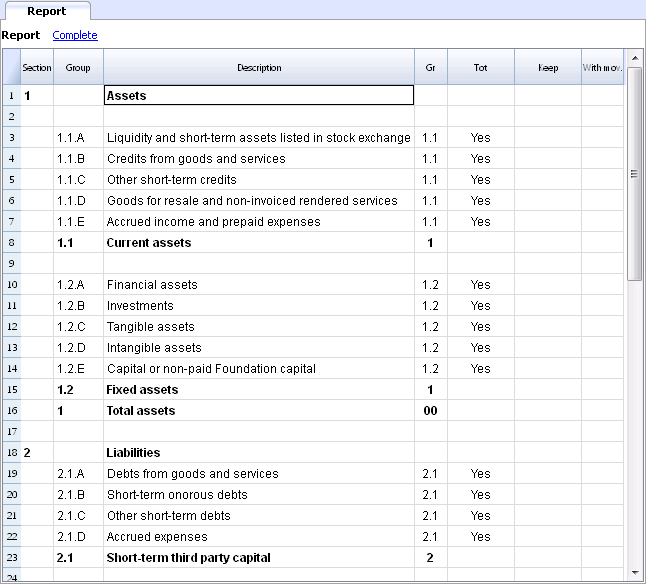
Task: Click 'Debts from goods and services' cell
Action: 259,474
